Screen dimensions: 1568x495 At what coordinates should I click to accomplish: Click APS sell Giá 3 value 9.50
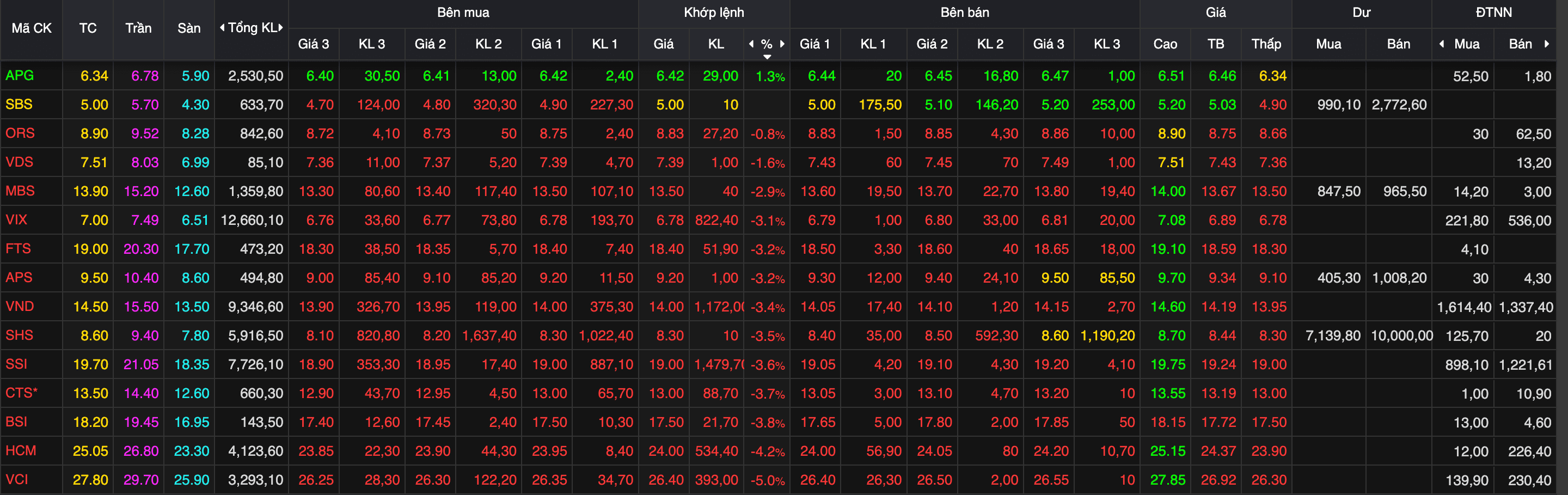(1055, 278)
